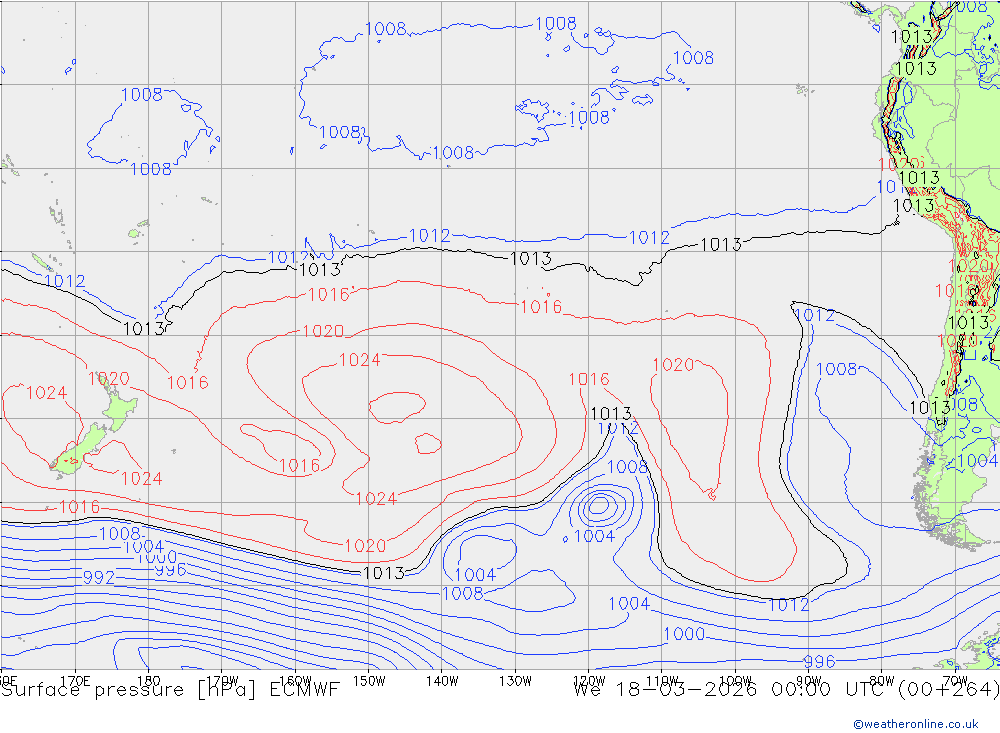Viewport: 1000px width, 733px height.
Task: Click the 110W longitude label
Action: 662,681
